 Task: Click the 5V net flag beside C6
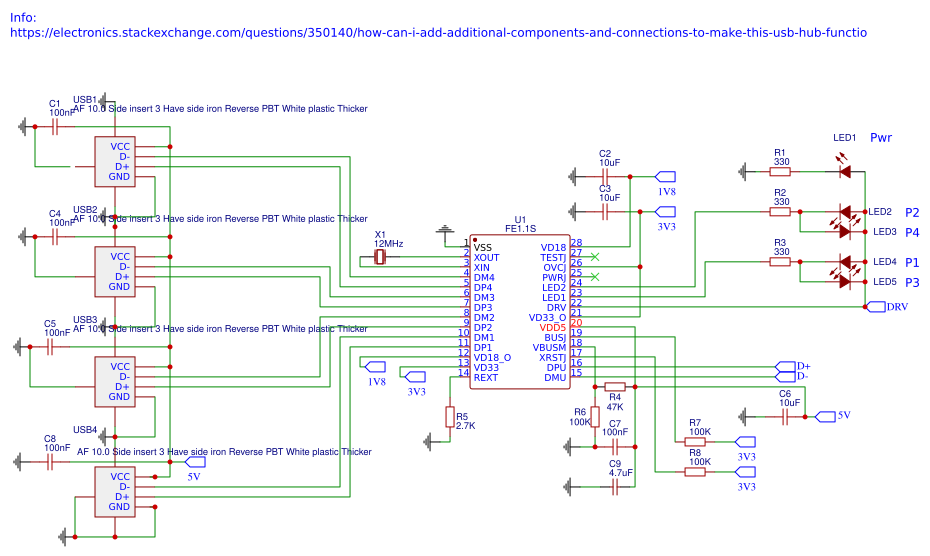click(x=826, y=417)
